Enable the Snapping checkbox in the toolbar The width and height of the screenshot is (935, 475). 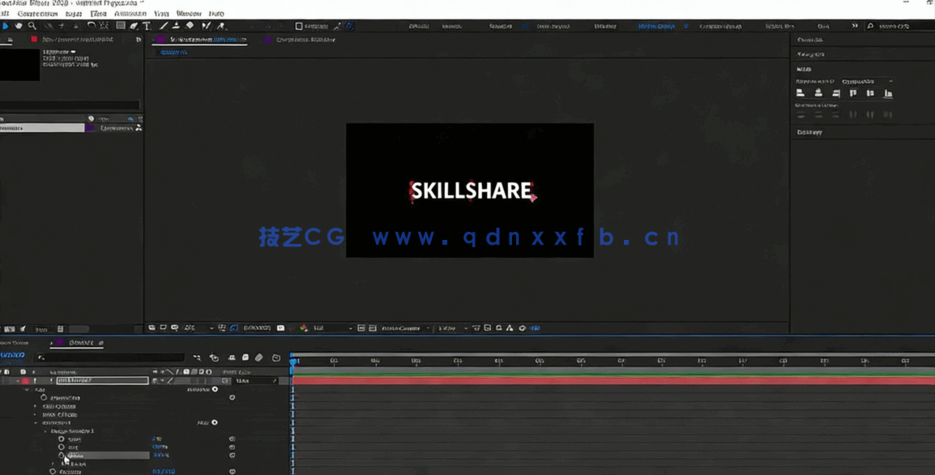click(x=299, y=27)
